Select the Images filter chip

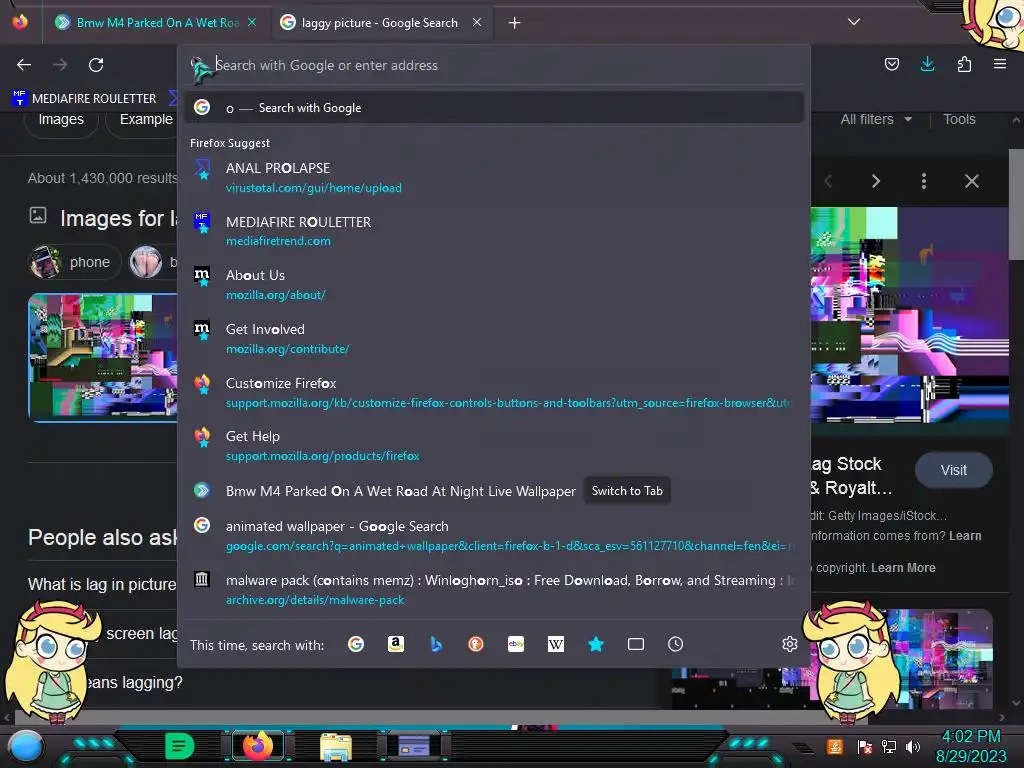point(61,120)
